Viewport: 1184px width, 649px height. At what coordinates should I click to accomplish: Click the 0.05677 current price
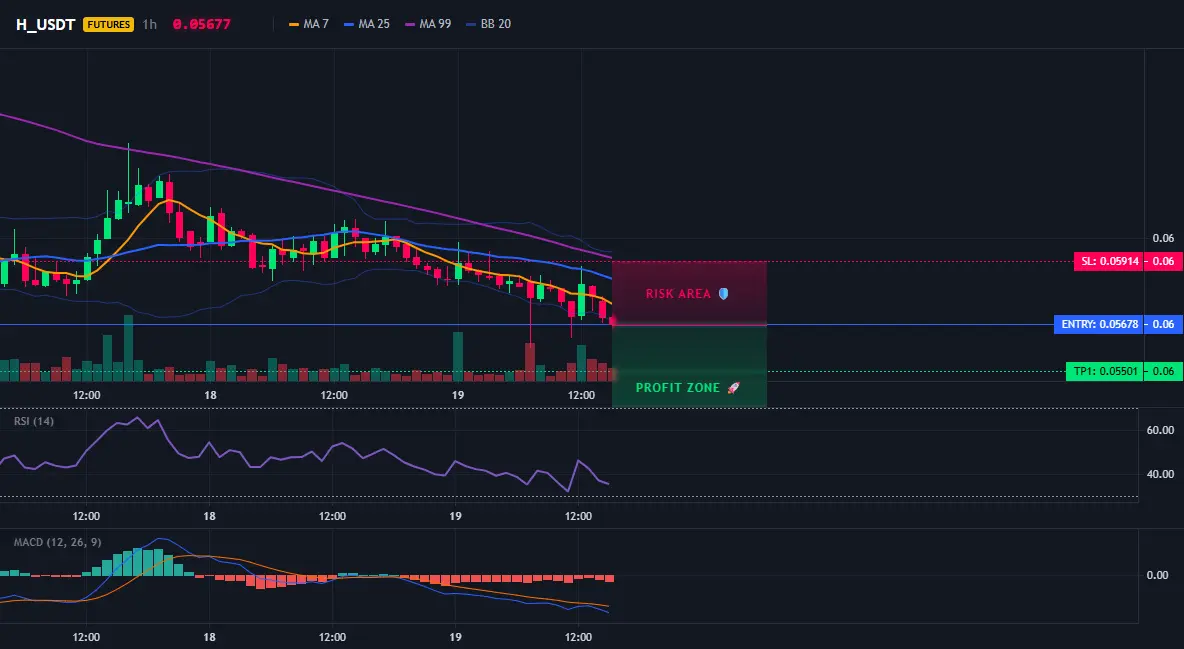click(x=202, y=24)
